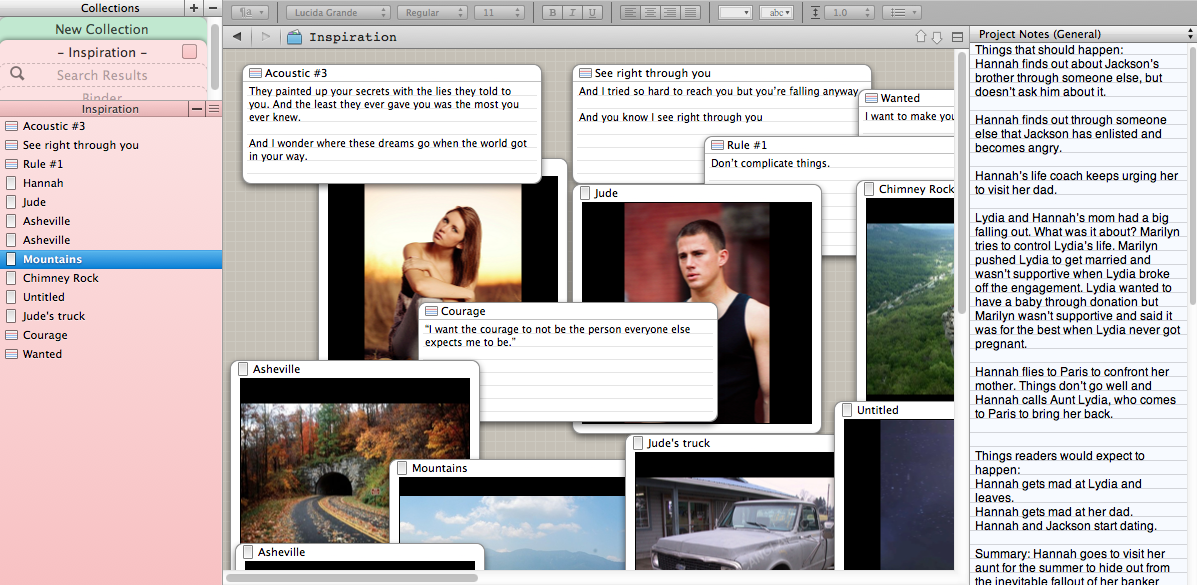Toggle underline text formatting
This screenshot has width=1197, height=585.
[593, 13]
